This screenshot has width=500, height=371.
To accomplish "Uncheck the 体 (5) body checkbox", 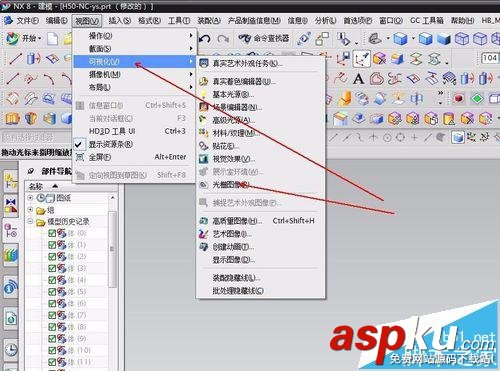I will coord(52,292).
